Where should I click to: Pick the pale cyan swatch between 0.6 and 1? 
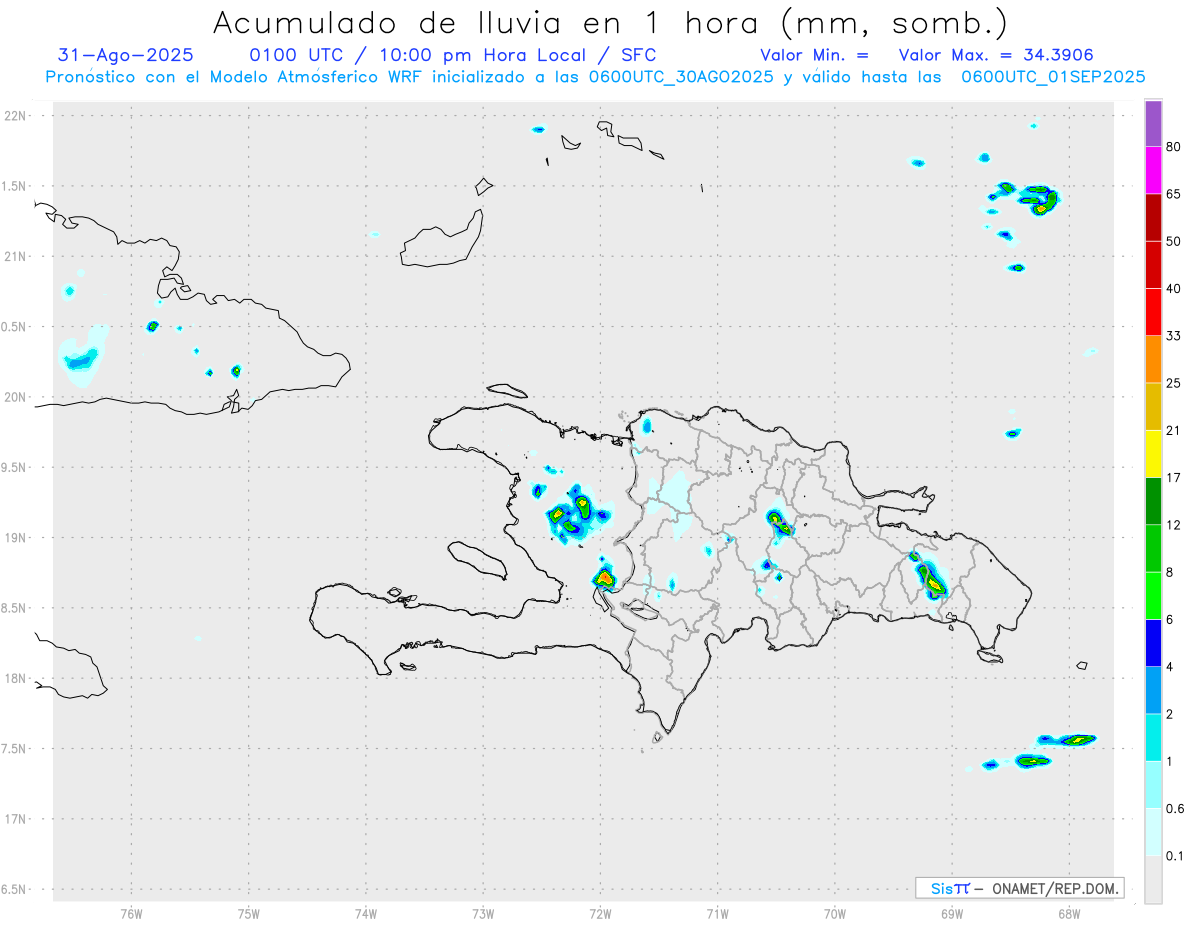click(1153, 785)
